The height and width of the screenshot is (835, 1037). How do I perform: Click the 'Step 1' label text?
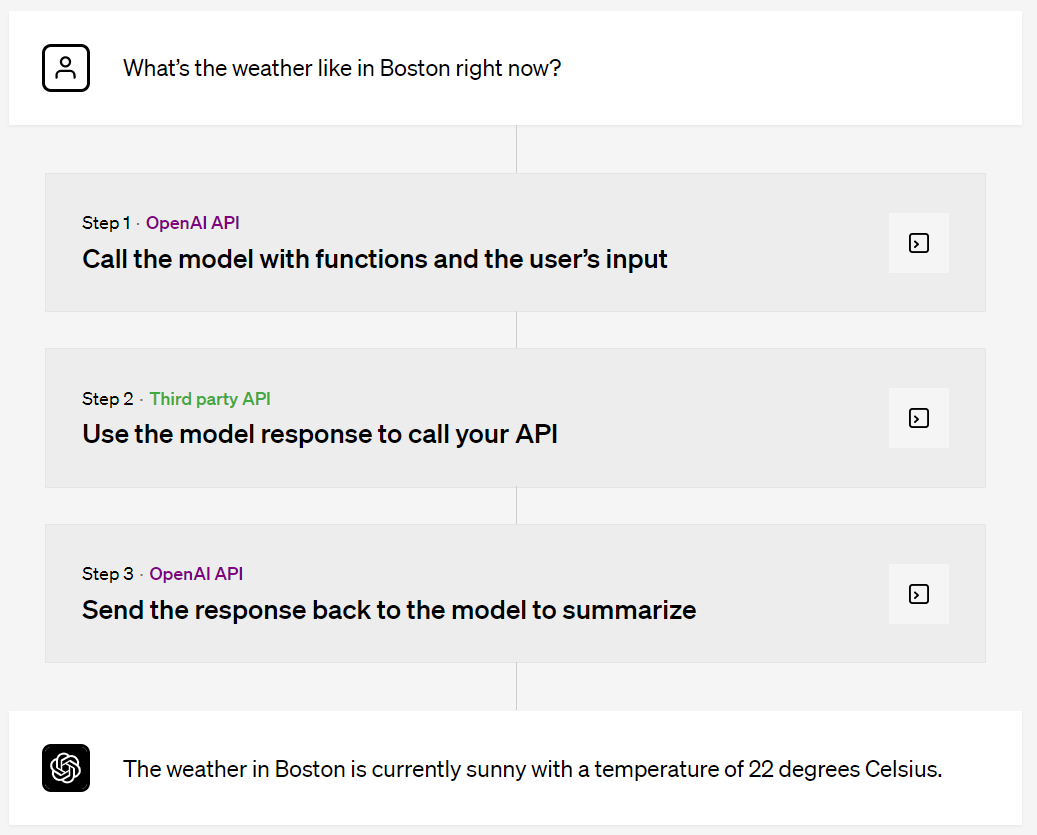(106, 223)
